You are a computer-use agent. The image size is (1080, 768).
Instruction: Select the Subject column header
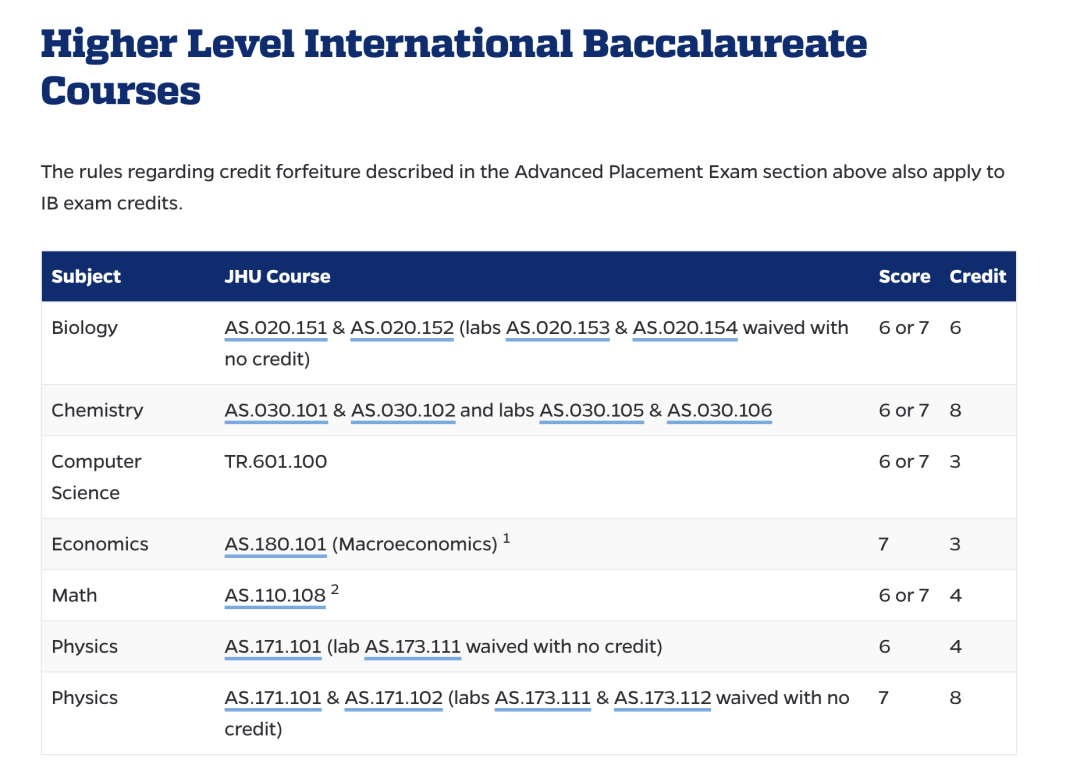pyautogui.click(x=86, y=276)
